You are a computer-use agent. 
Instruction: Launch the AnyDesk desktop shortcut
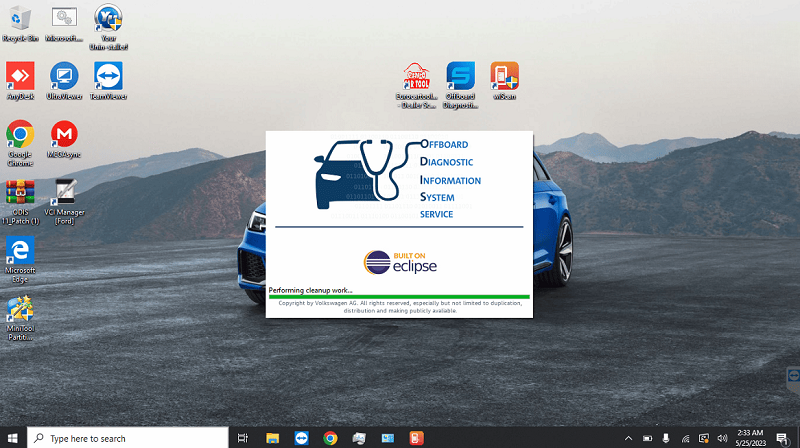pyautogui.click(x=20, y=81)
